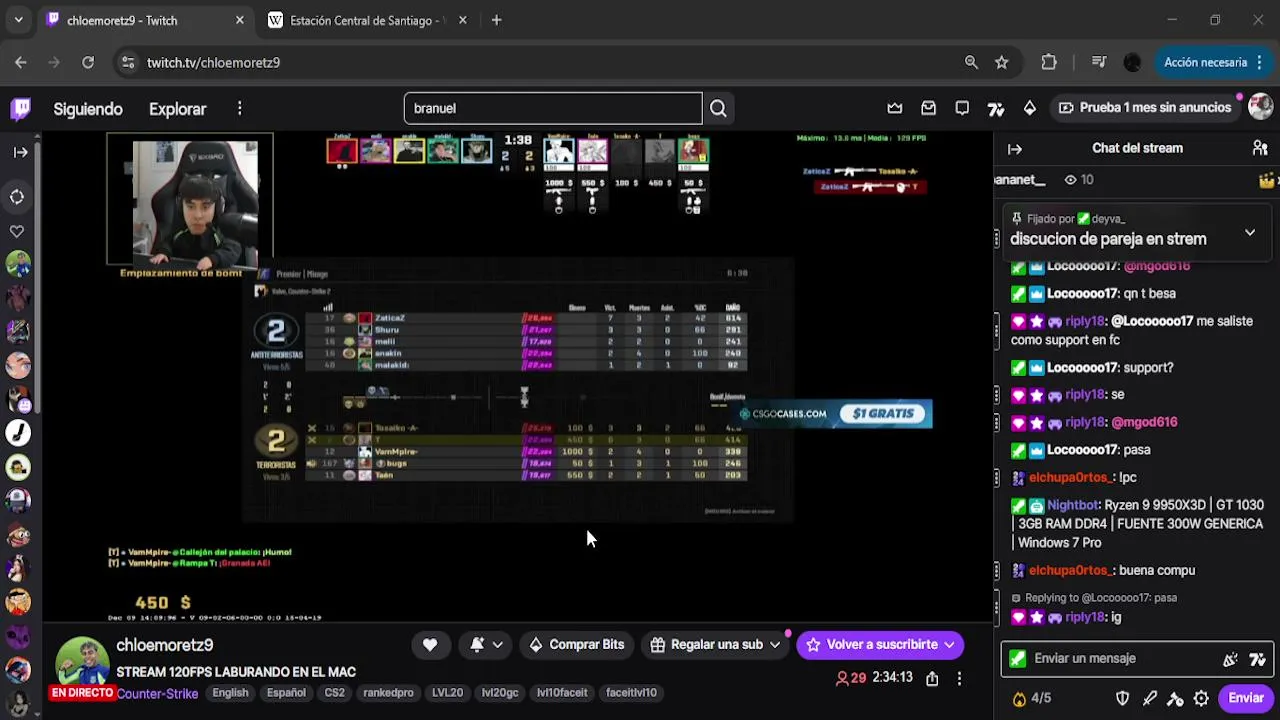Click the Nightbot username in chat
This screenshot has height=720, width=1280.
click(1073, 506)
